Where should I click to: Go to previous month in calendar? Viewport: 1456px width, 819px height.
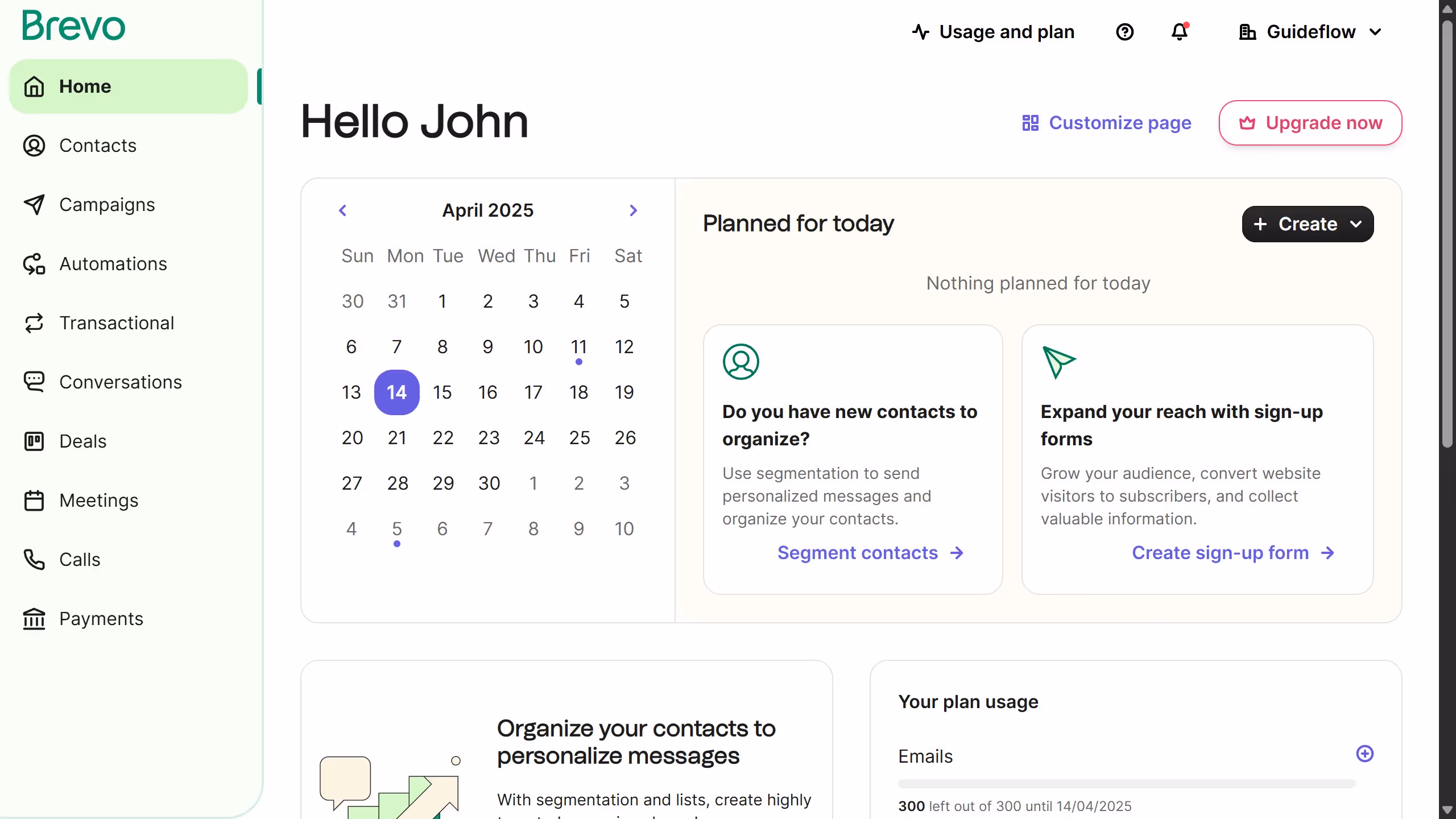click(342, 210)
